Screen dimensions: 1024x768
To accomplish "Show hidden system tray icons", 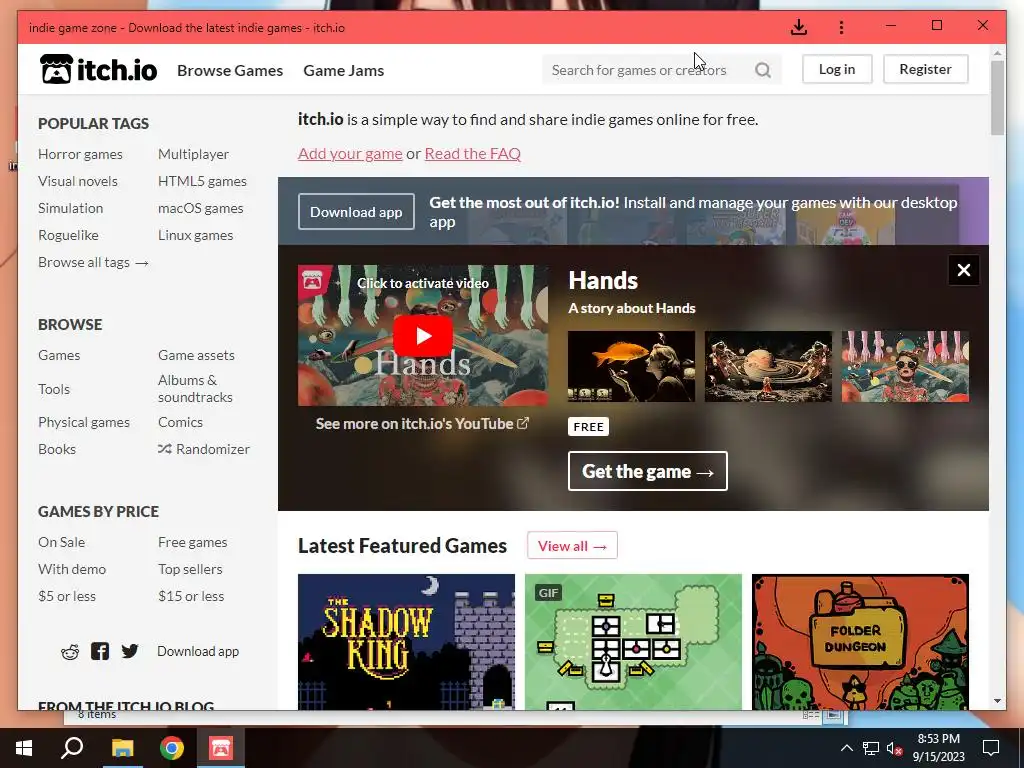I will [846, 748].
